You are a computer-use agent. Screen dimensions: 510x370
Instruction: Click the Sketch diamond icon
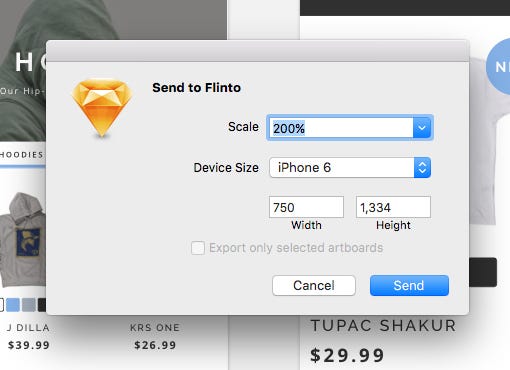coord(102,108)
